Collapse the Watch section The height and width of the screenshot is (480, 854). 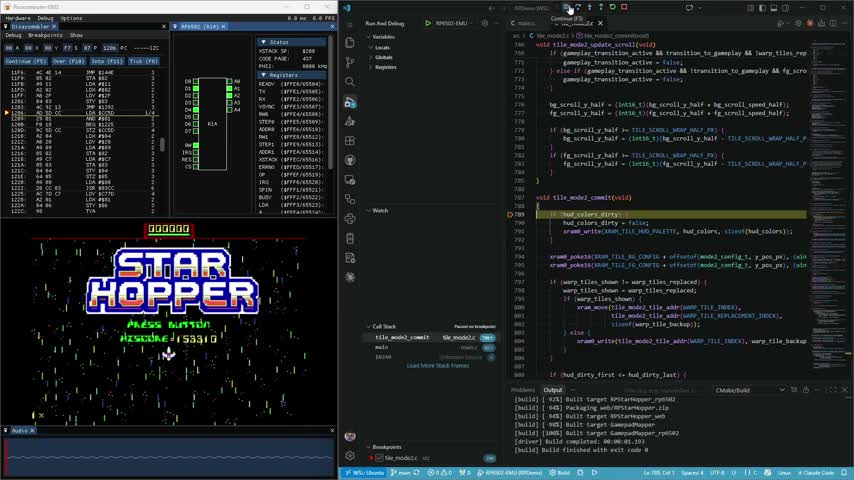pyautogui.click(x=380, y=210)
